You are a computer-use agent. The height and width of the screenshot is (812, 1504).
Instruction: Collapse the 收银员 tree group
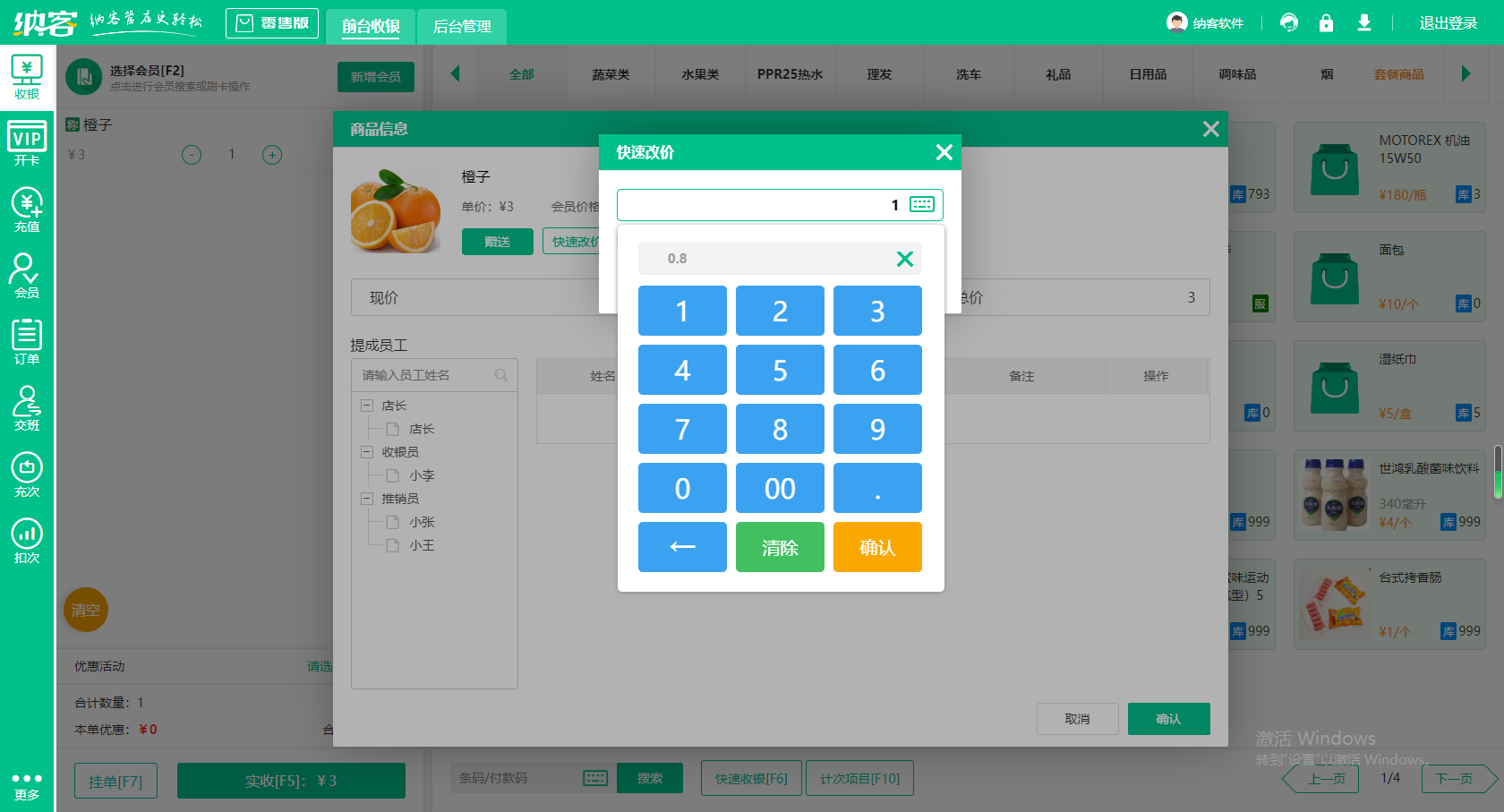pyautogui.click(x=367, y=452)
